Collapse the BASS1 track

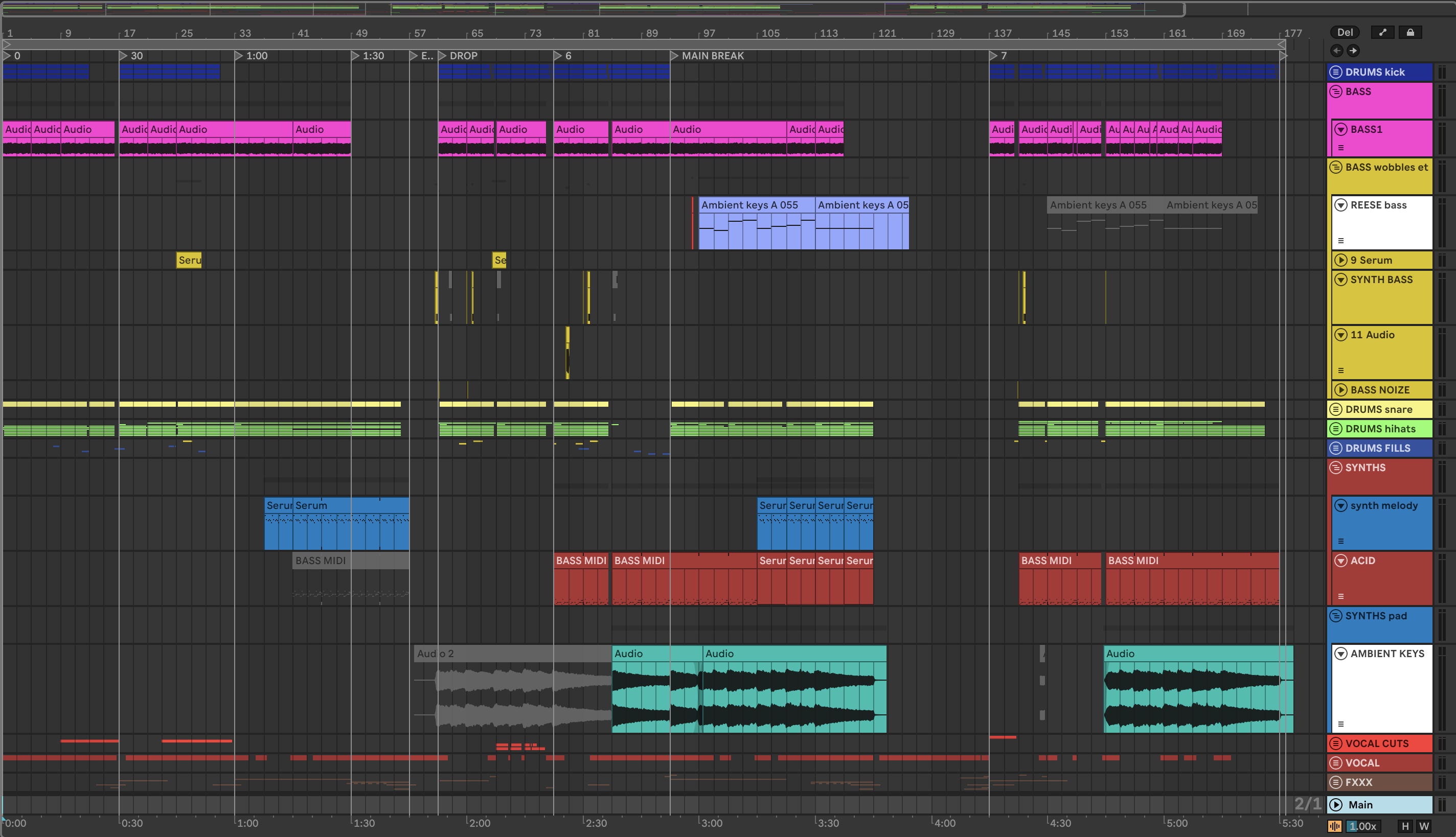[x=1341, y=129]
